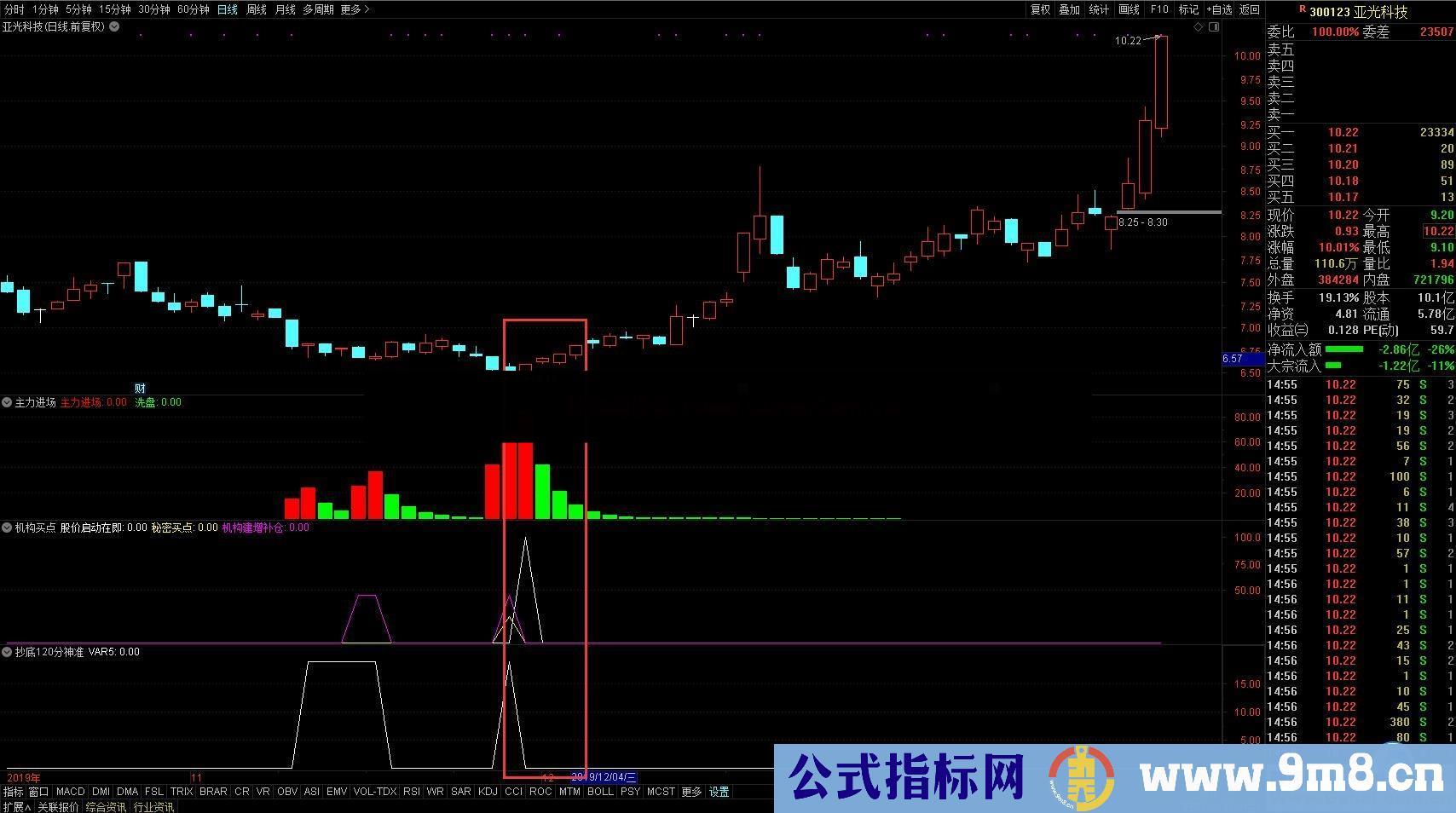Toggle the split-view icon above the quote panel
The image size is (1456, 813).
(x=1214, y=26)
